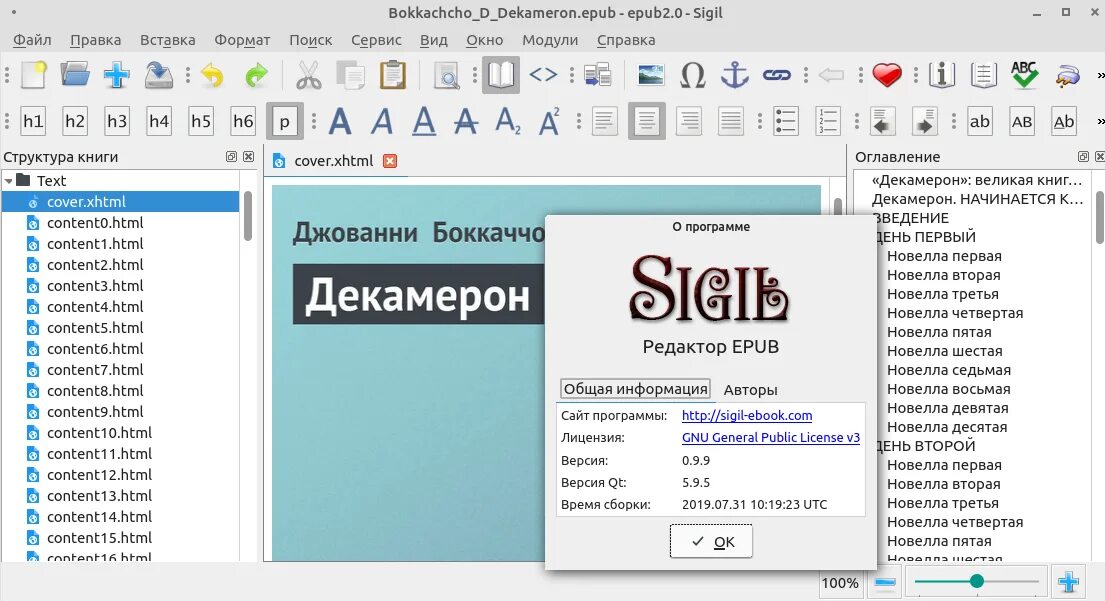The image size is (1105, 601).
Task: Justify text alignment
Action: (730, 121)
